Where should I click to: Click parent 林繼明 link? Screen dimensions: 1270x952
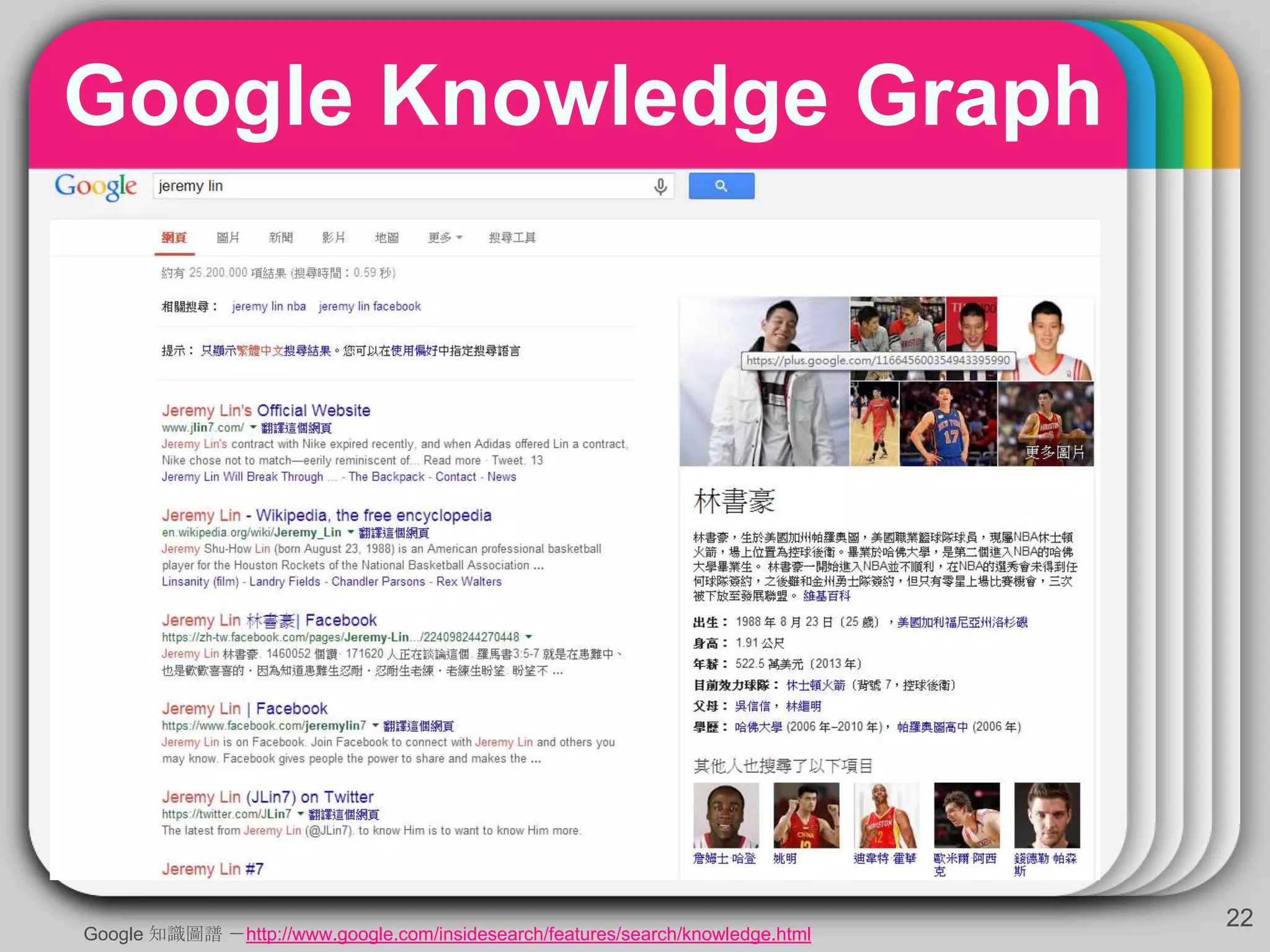point(804,706)
